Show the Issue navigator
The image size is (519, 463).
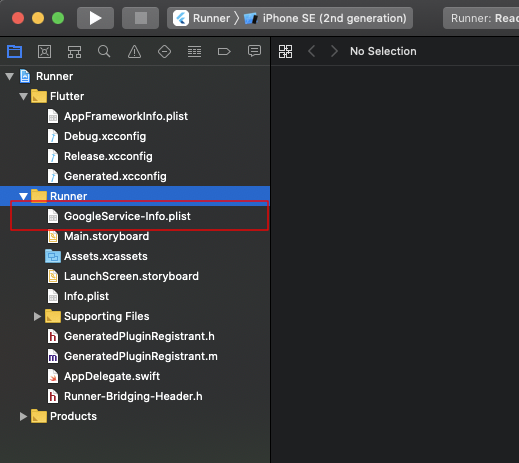tap(134, 51)
